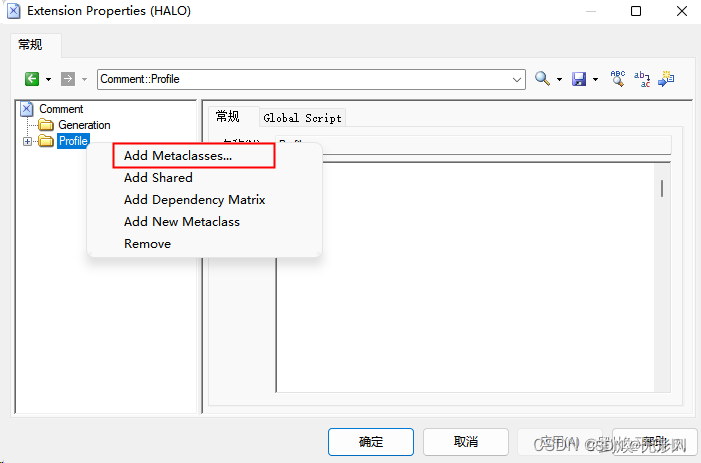Select the Profile folder in the tree

coord(73,141)
